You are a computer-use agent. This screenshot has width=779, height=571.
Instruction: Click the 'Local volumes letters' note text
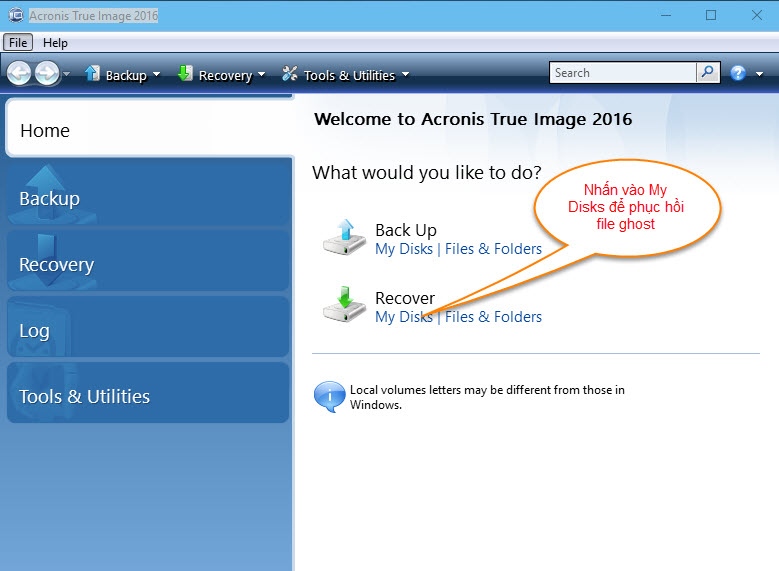pos(487,397)
